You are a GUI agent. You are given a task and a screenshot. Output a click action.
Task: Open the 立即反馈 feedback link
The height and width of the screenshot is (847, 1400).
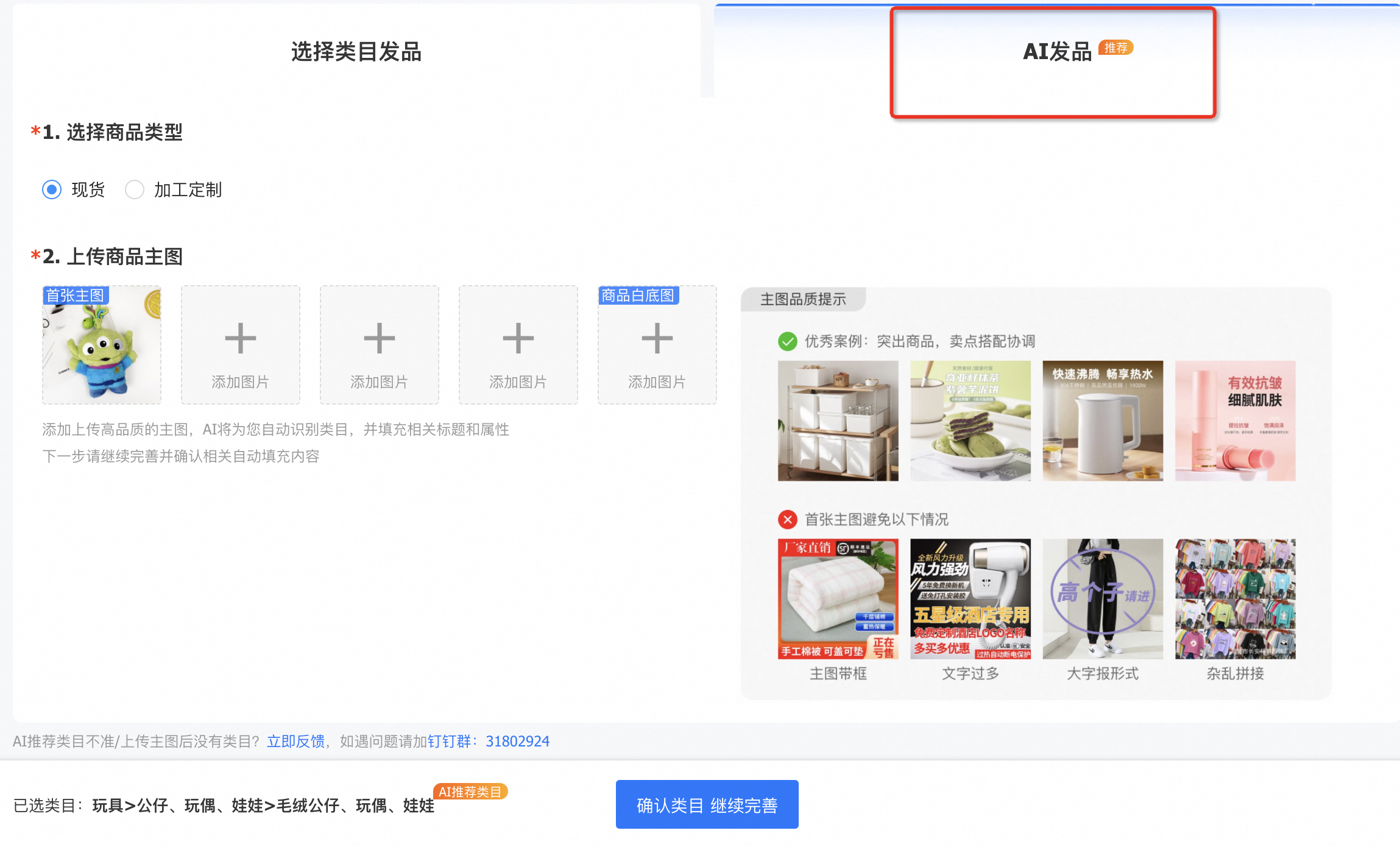[295, 741]
